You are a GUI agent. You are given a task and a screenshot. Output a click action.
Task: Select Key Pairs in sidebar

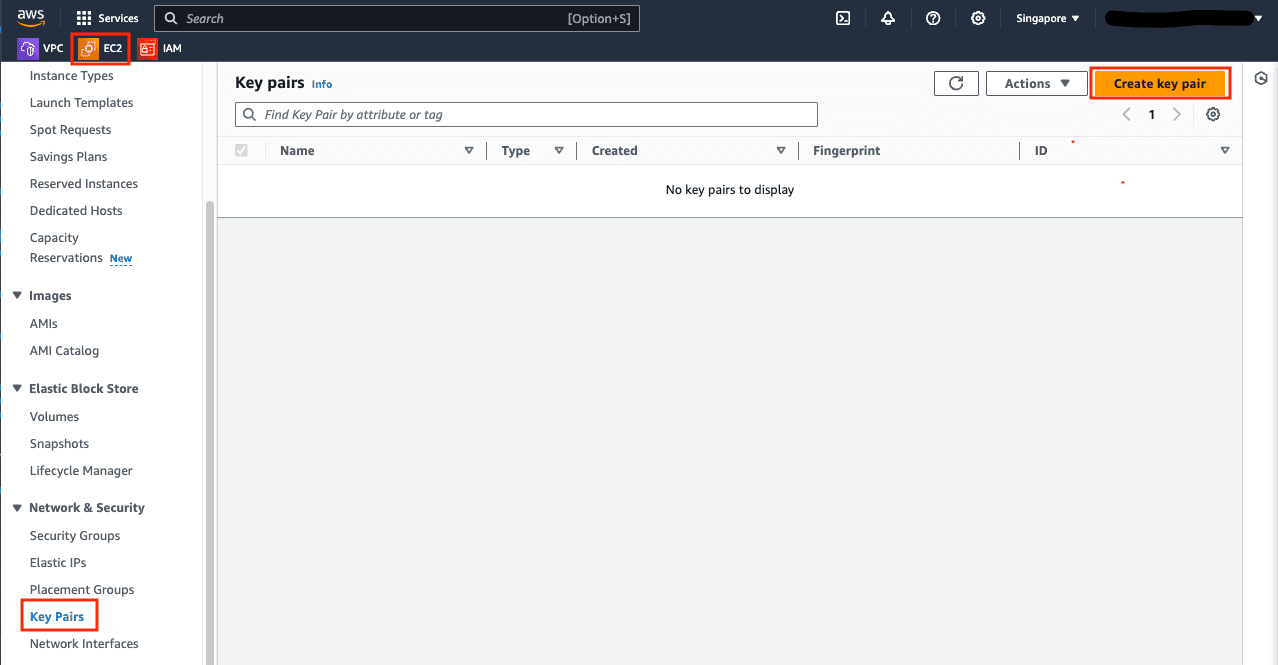[x=57, y=617]
